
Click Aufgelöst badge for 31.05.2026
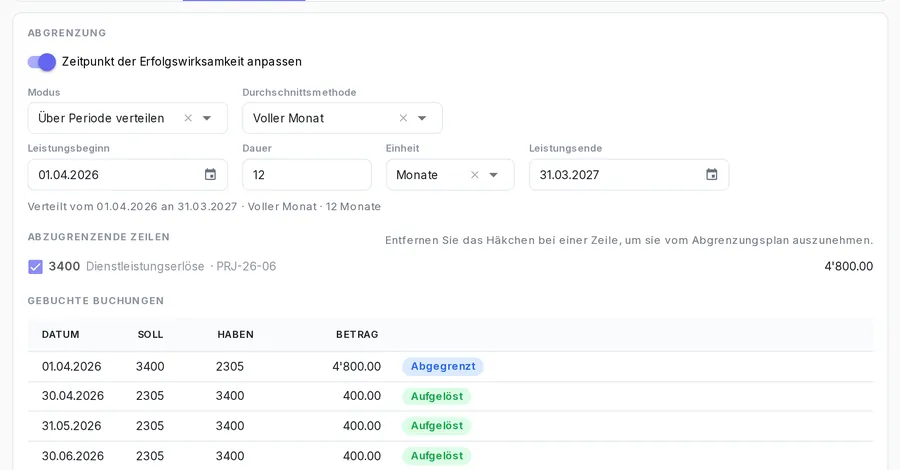[x=437, y=426]
